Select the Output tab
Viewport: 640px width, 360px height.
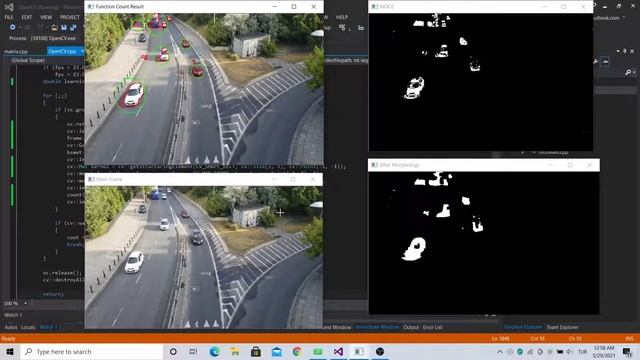(x=411, y=327)
